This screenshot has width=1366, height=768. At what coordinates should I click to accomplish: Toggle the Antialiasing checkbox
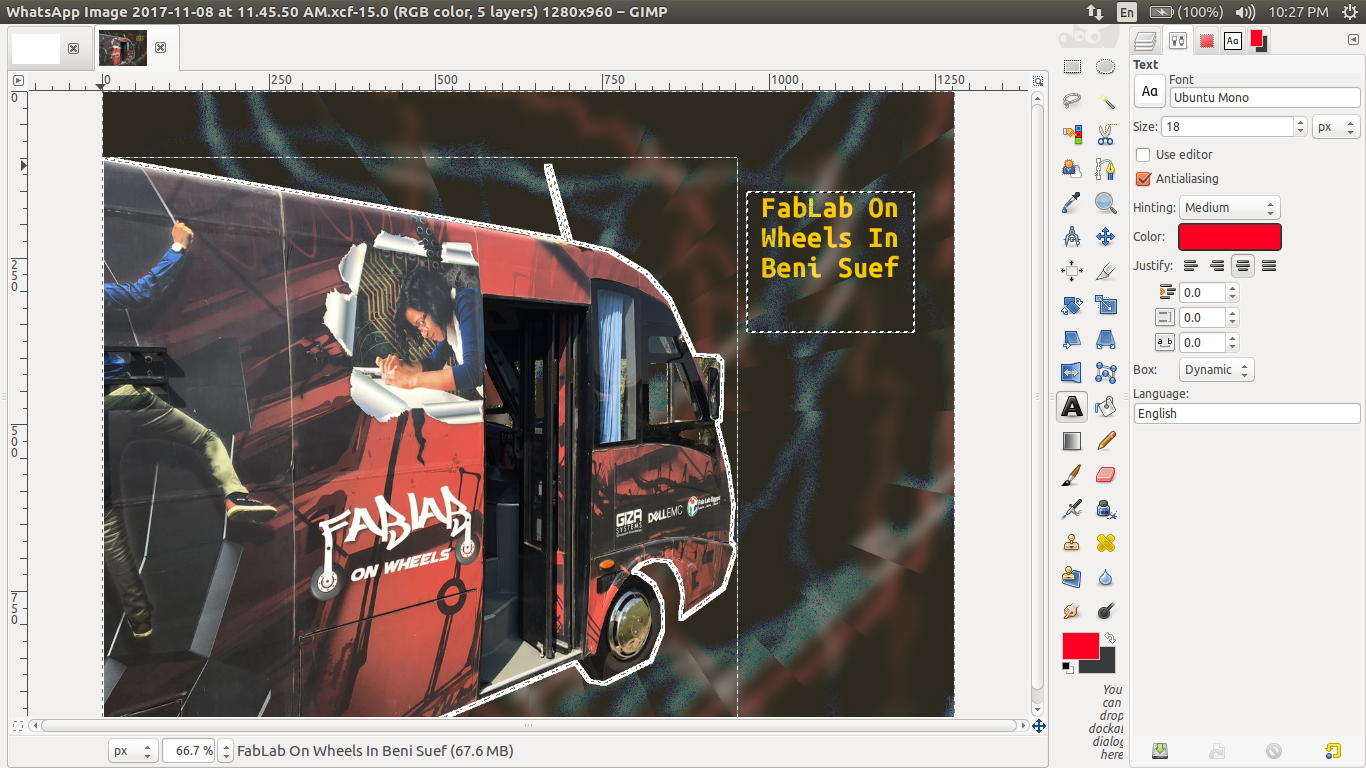[1143, 179]
